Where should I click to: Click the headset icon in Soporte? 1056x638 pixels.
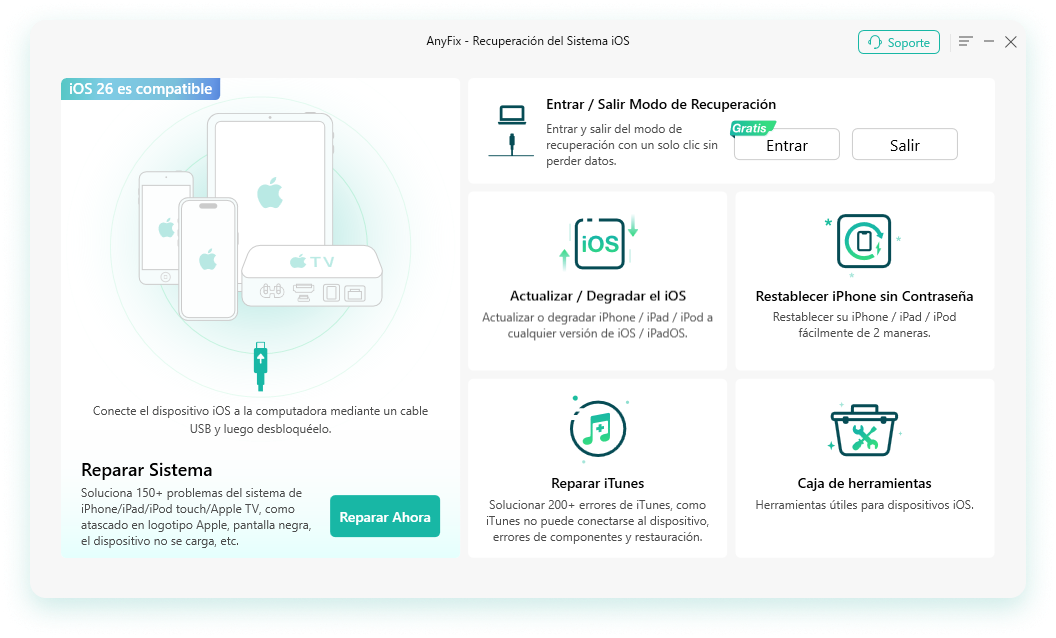pyautogui.click(x=875, y=42)
